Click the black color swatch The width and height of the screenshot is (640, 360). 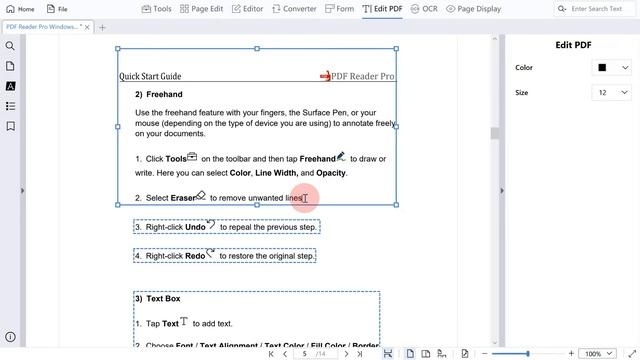pos(602,68)
